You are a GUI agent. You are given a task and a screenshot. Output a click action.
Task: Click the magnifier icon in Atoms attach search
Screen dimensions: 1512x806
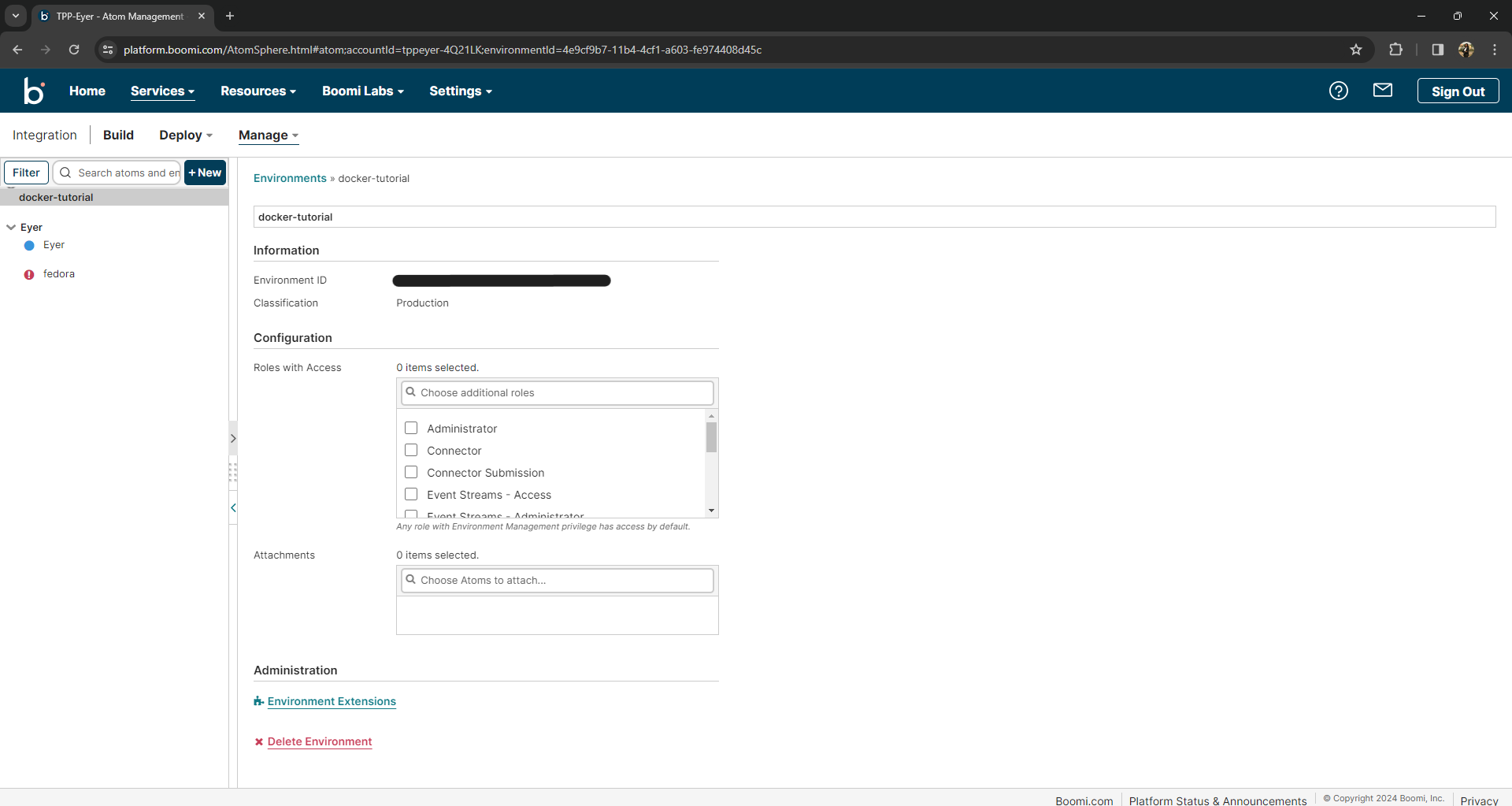(x=410, y=579)
